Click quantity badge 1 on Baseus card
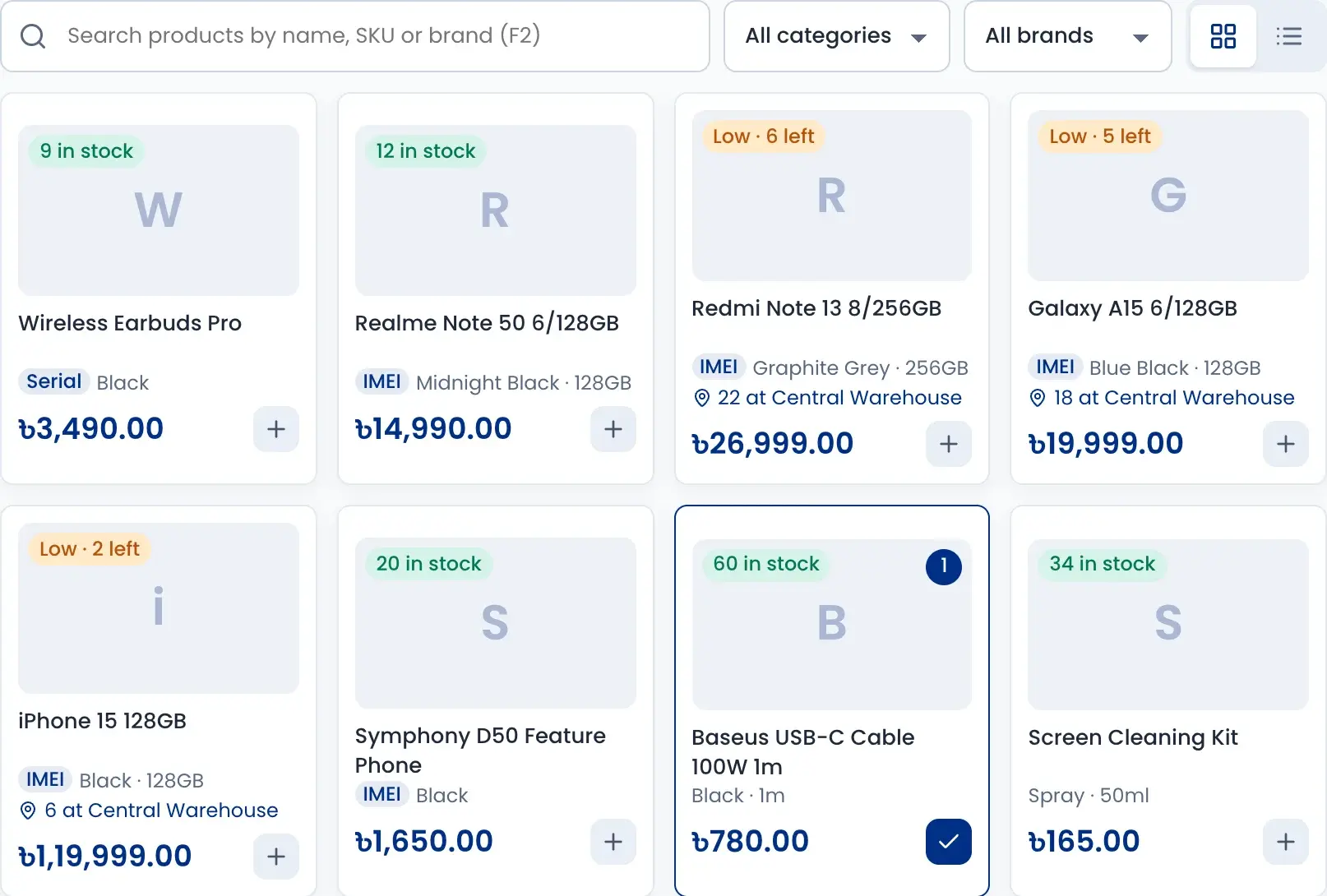Screen dimensions: 1327x896 pyautogui.click(x=944, y=566)
